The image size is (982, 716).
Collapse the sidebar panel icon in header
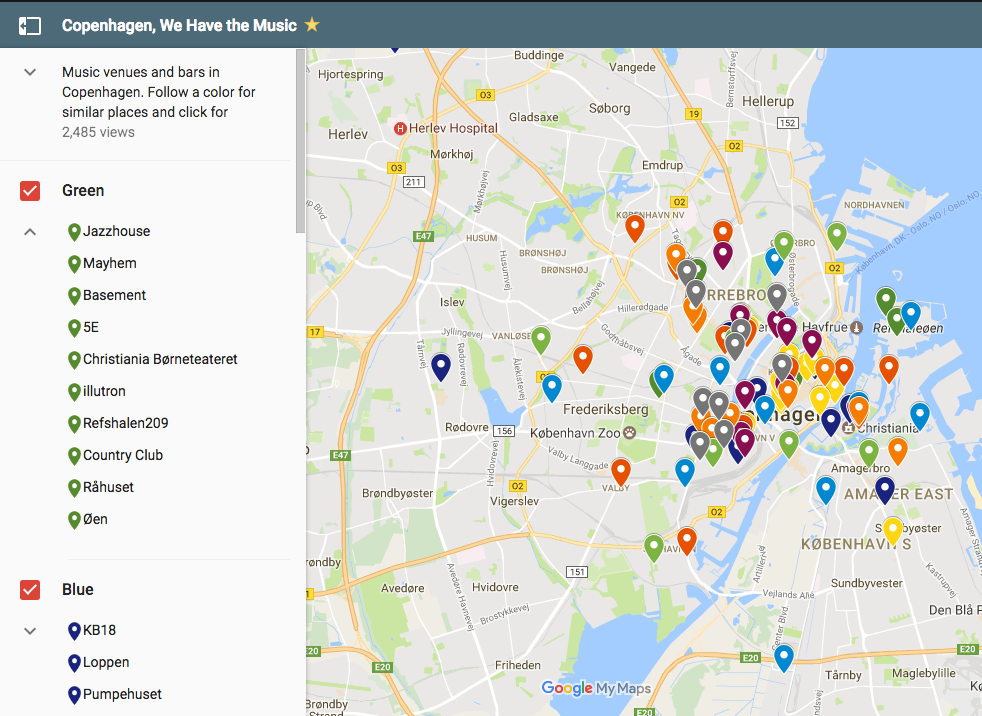pyautogui.click(x=29, y=26)
